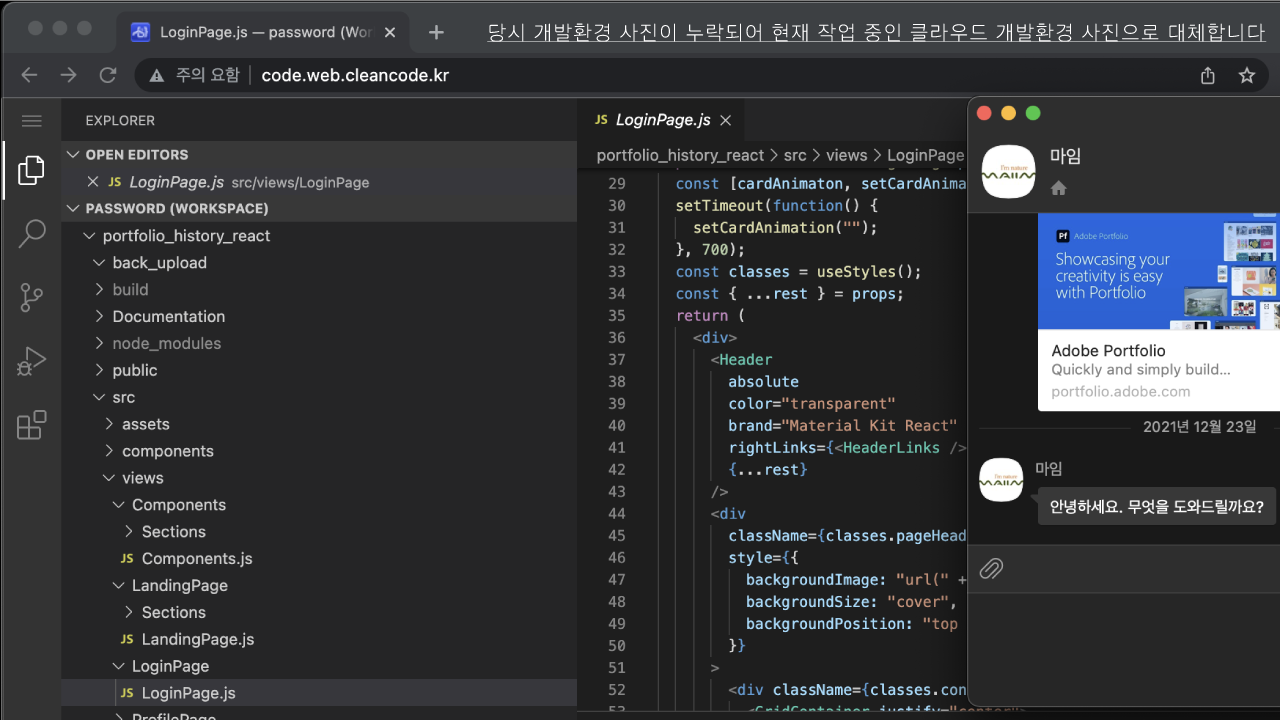This screenshot has height=720, width=1280.
Task: Open the Explorer view in activity bar
Action: (31, 170)
